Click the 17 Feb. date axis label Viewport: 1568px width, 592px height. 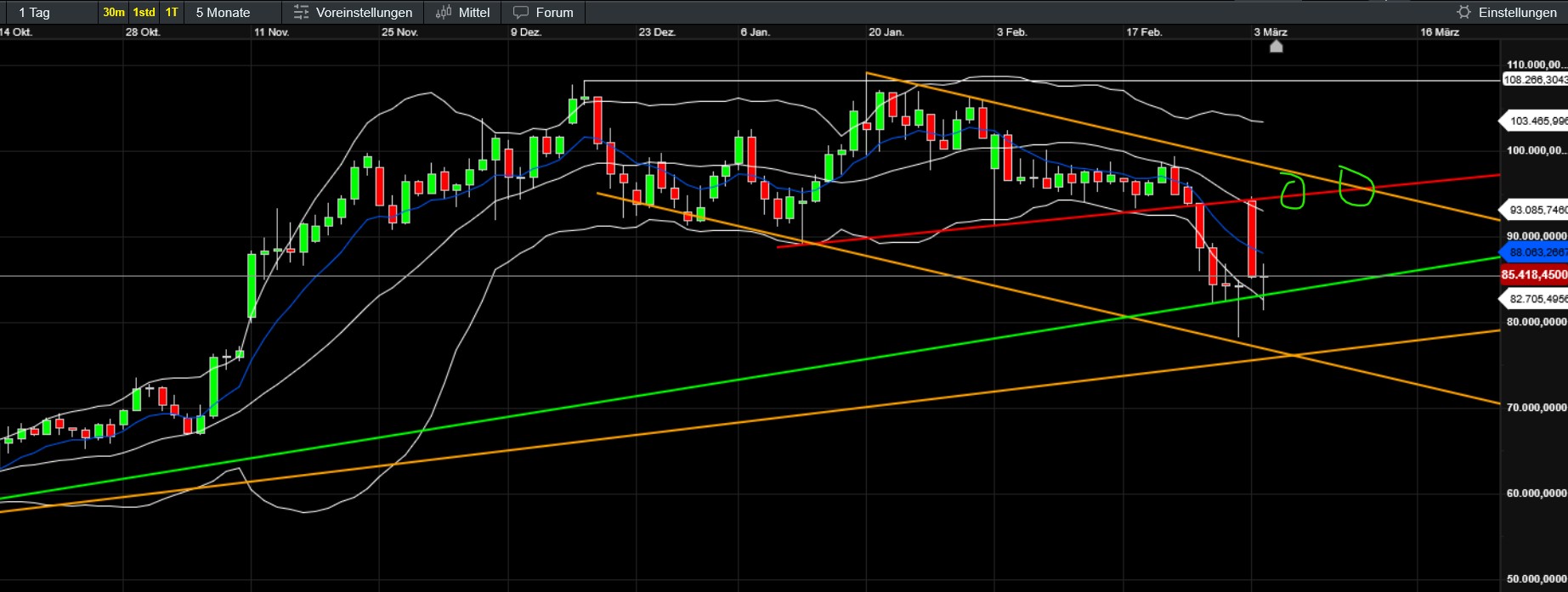(x=1144, y=32)
